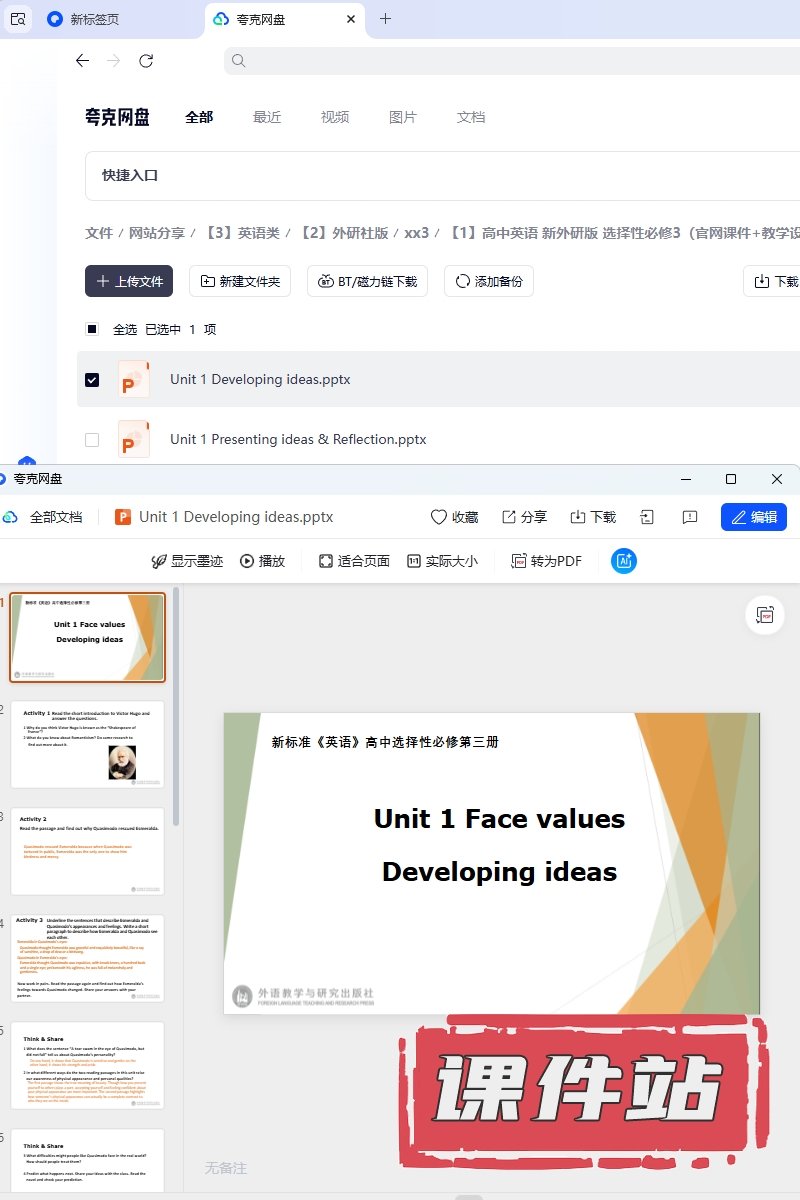Uncheck Unit 1 Developing ideas.pptx checkbox
The width and height of the screenshot is (800, 1200).
click(92, 380)
